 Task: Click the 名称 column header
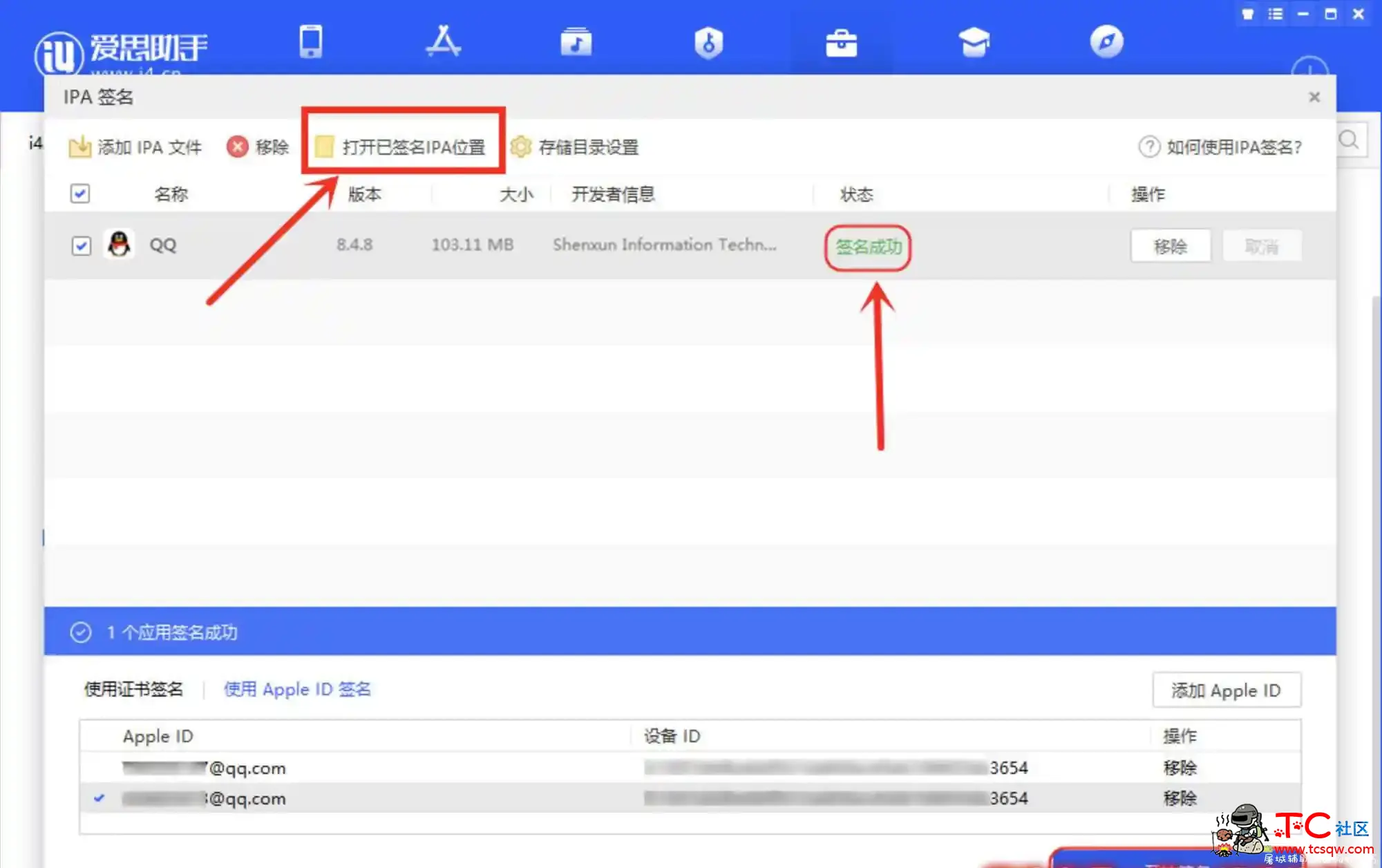point(171,194)
